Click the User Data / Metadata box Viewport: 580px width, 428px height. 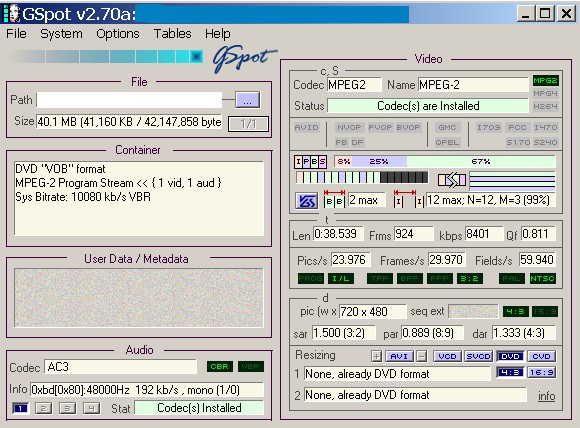pos(139,298)
